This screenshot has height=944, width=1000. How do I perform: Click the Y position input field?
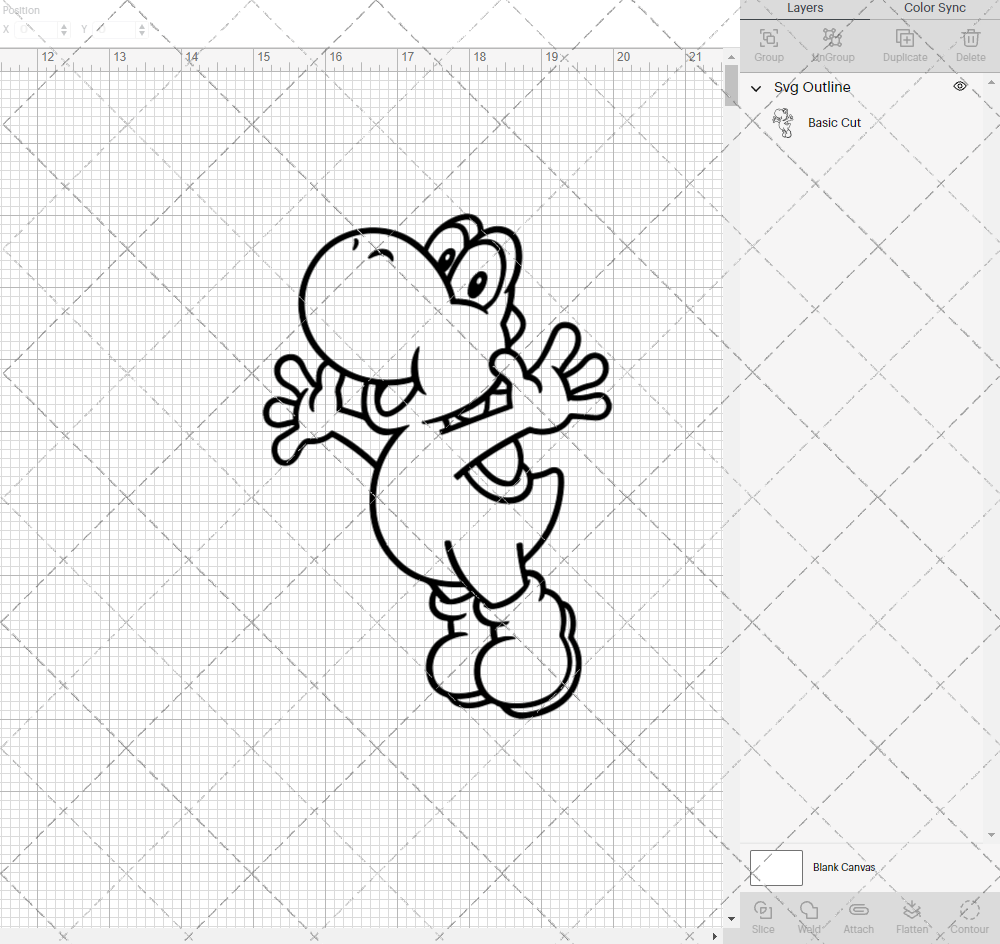click(x=115, y=29)
